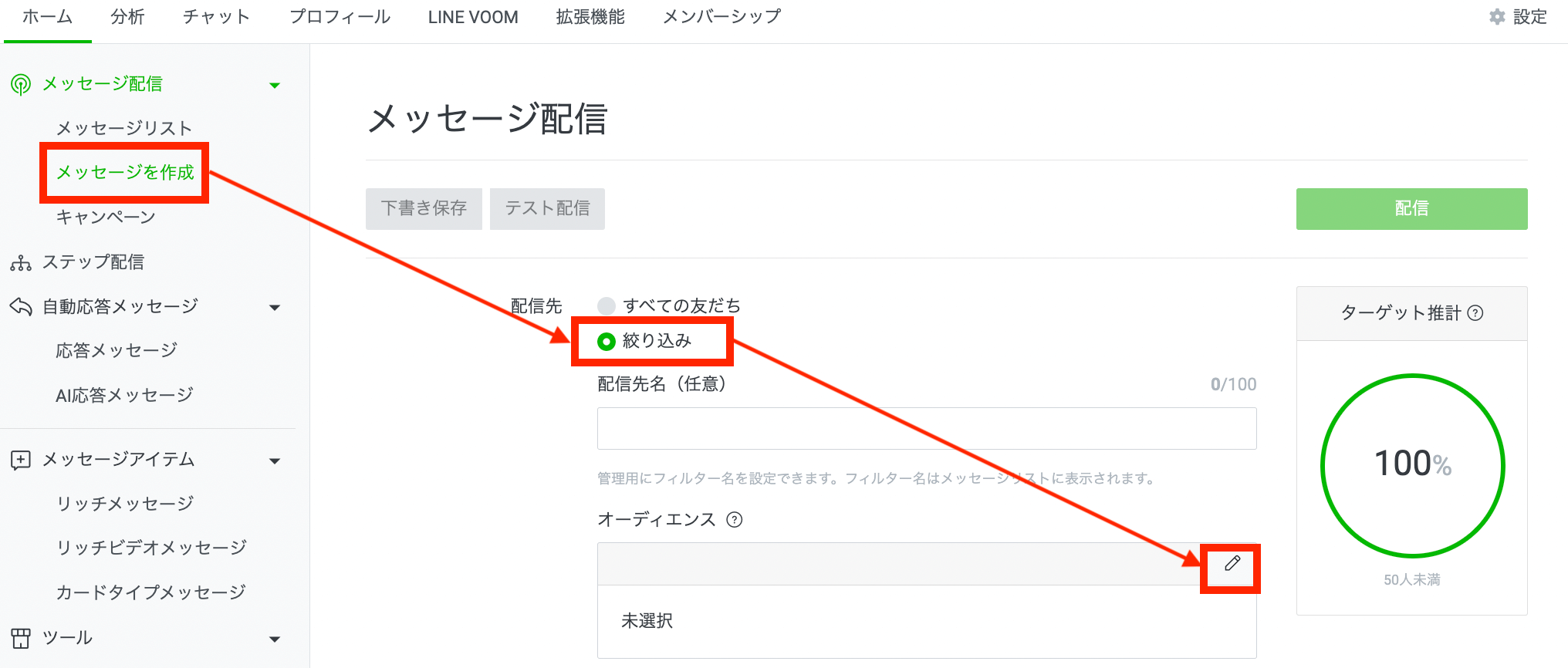The width and height of the screenshot is (1568, 668).
Task: Click the 配信先名 text input field
Action: [x=926, y=428]
